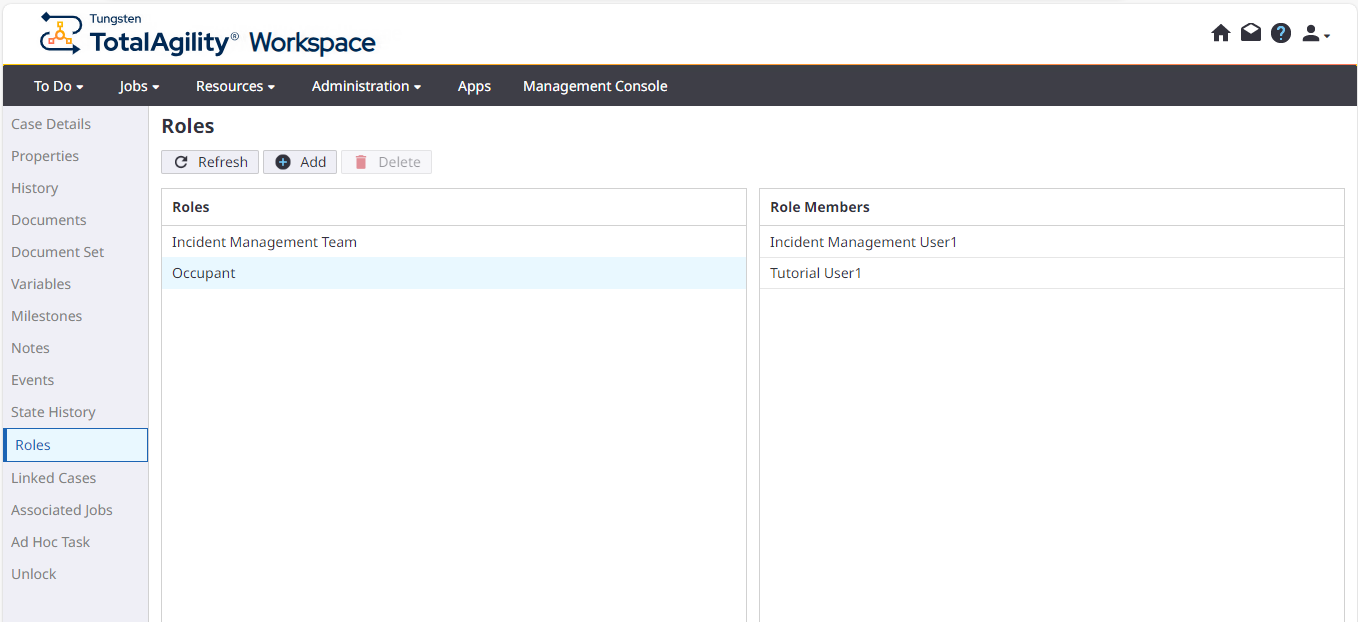Expand the Jobs dropdown
The height and width of the screenshot is (622, 1358).
tap(138, 86)
